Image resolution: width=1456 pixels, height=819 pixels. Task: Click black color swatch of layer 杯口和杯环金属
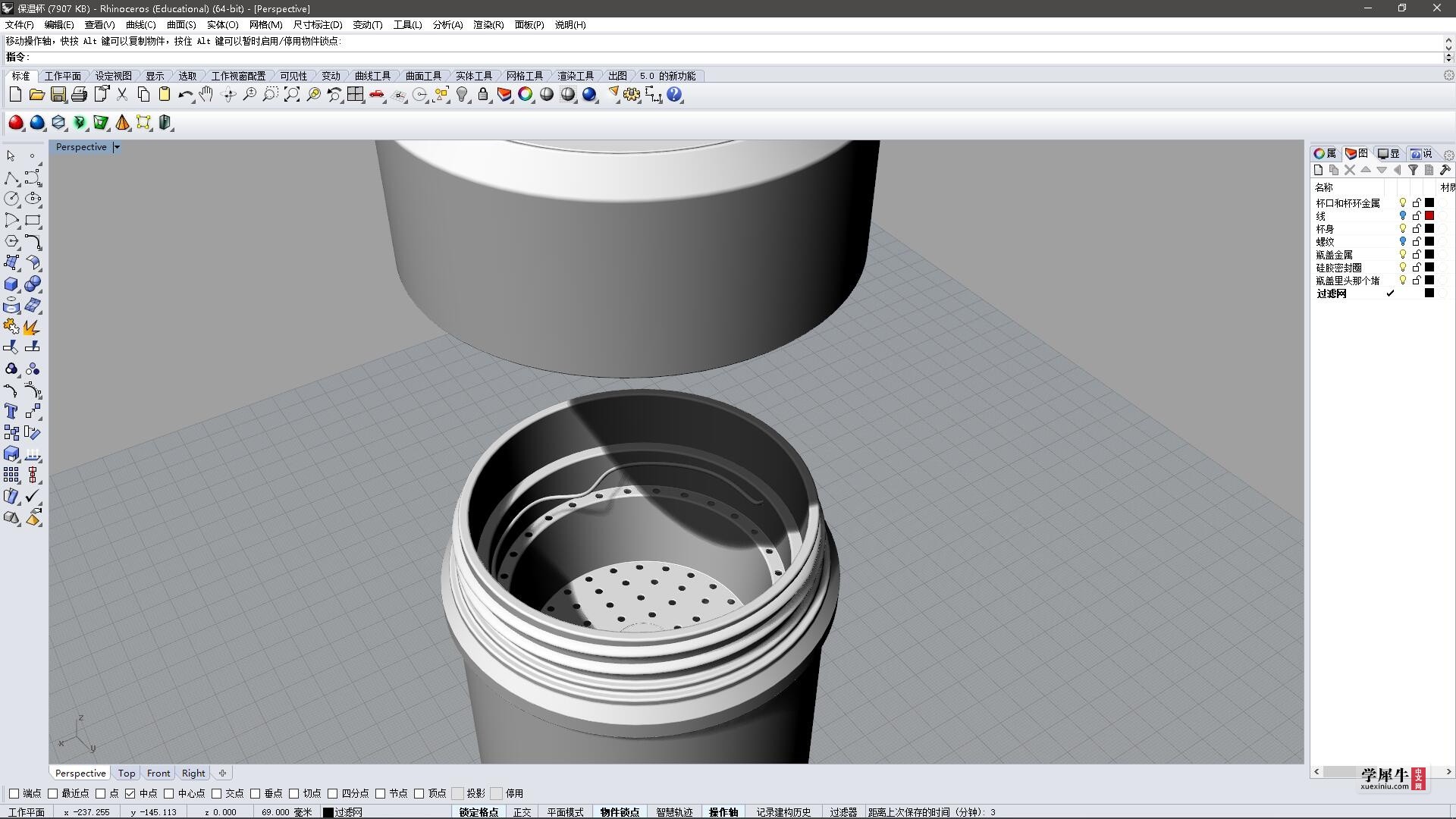coord(1429,203)
